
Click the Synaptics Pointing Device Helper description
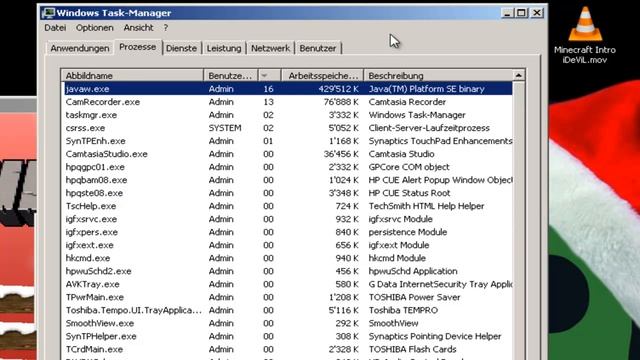point(435,337)
